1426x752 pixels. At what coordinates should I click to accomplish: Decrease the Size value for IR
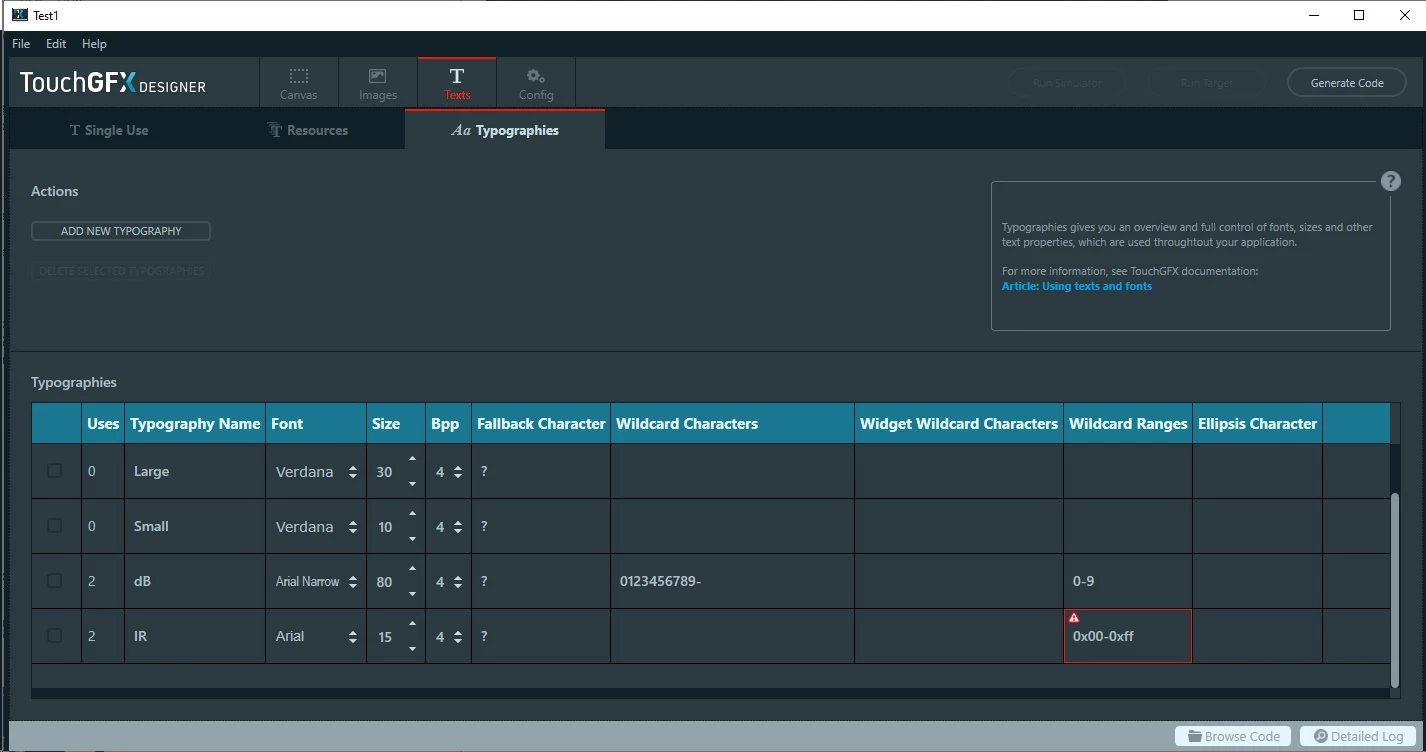[412, 650]
